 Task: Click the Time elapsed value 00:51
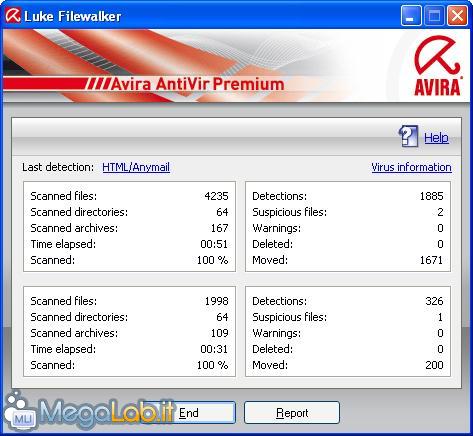click(214, 244)
